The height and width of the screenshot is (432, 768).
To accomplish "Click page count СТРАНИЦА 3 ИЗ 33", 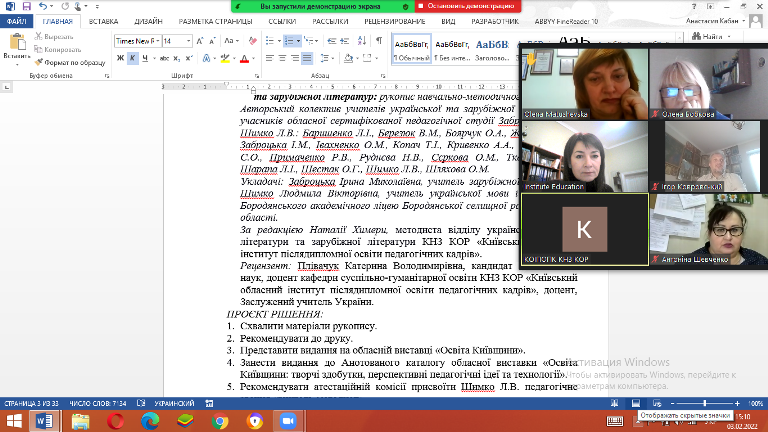I will (31, 404).
